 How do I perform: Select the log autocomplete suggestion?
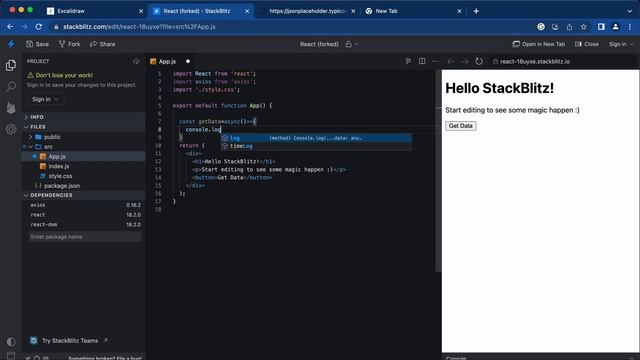tap(316, 138)
